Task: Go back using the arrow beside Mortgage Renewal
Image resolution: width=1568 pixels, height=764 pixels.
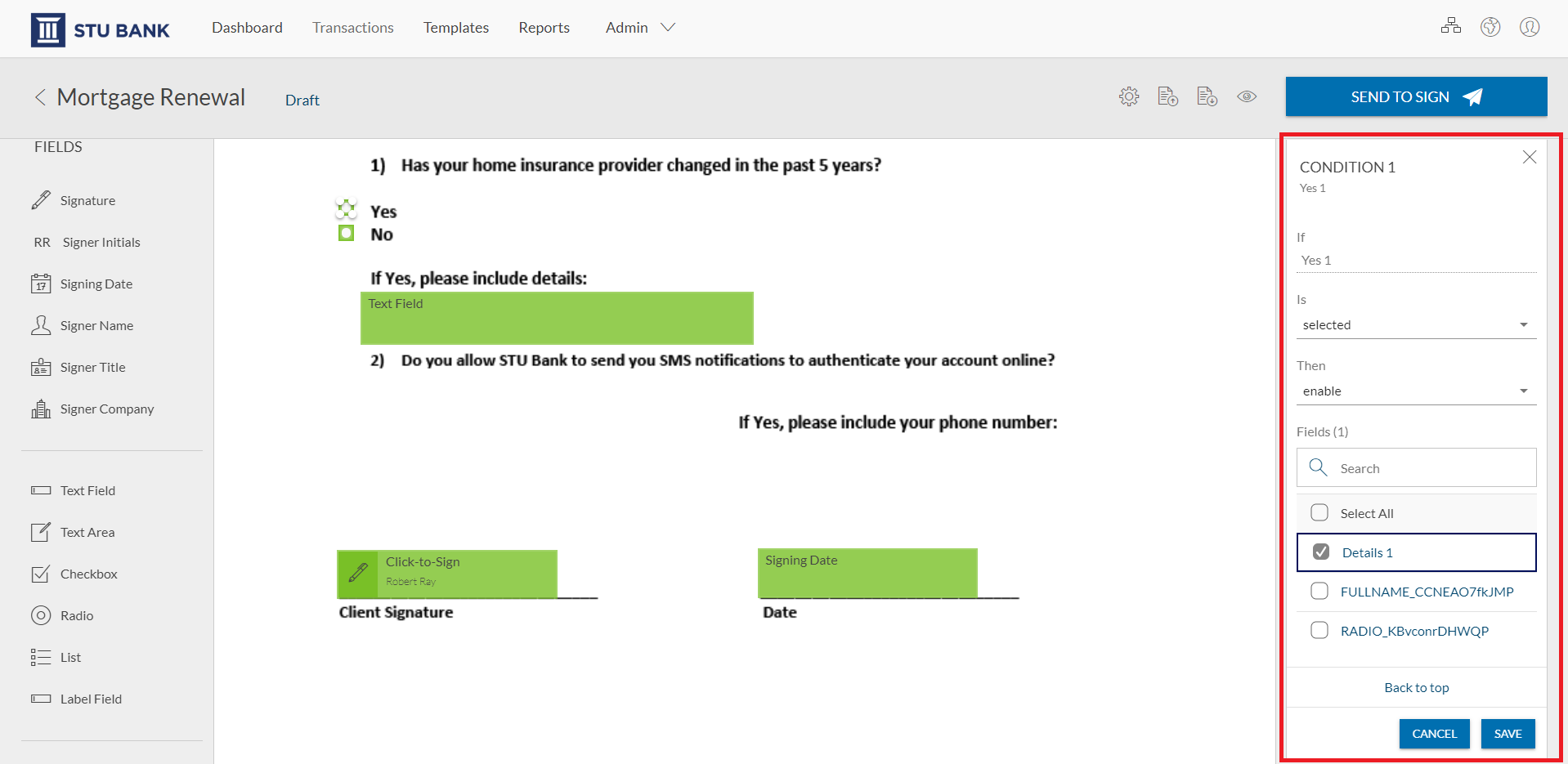Action: 39,97
